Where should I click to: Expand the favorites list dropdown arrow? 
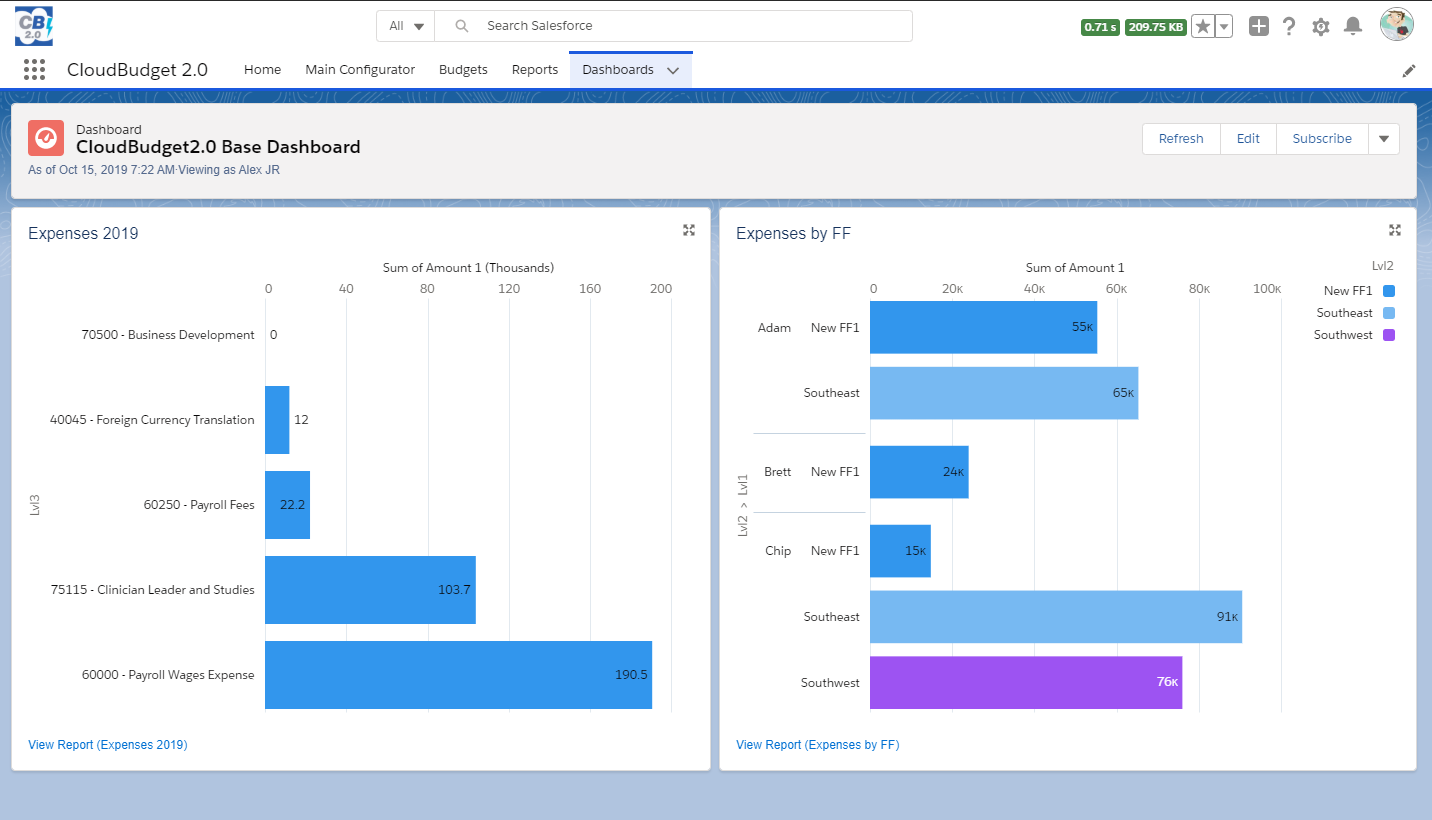(x=1224, y=27)
